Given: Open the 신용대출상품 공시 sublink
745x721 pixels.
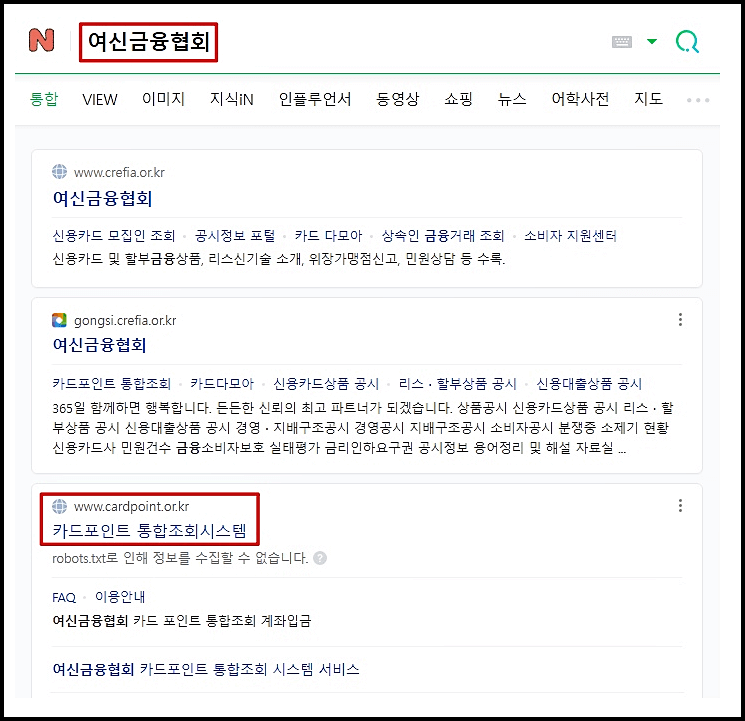Looking at the screenshot, I should click(589, 384).
